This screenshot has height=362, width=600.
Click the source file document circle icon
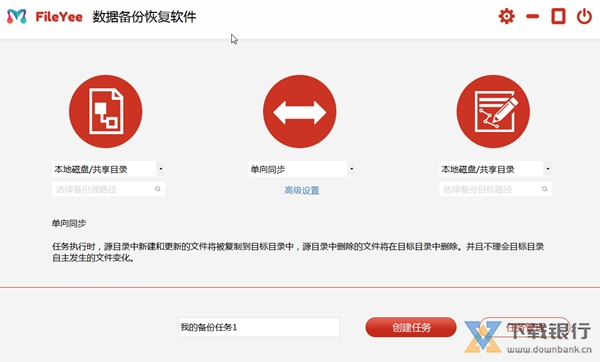click(106, 111)
